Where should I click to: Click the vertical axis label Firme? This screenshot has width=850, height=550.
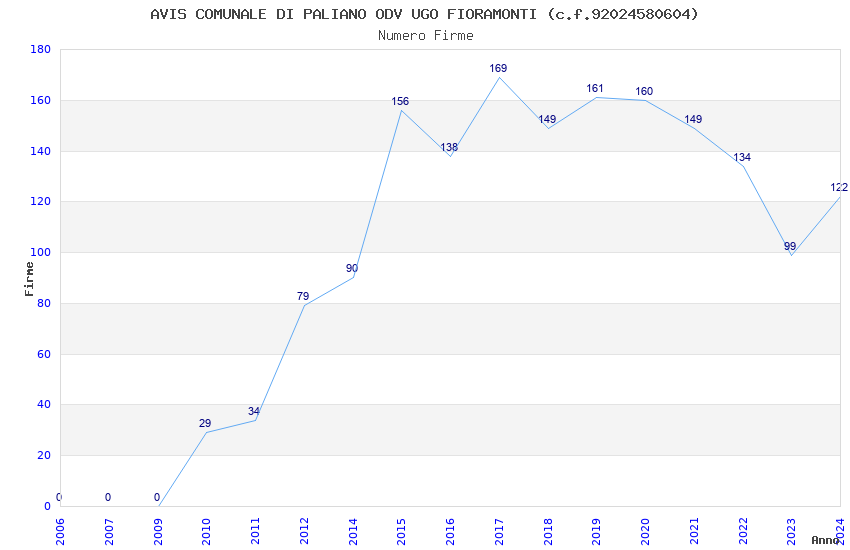coord(29,279)
